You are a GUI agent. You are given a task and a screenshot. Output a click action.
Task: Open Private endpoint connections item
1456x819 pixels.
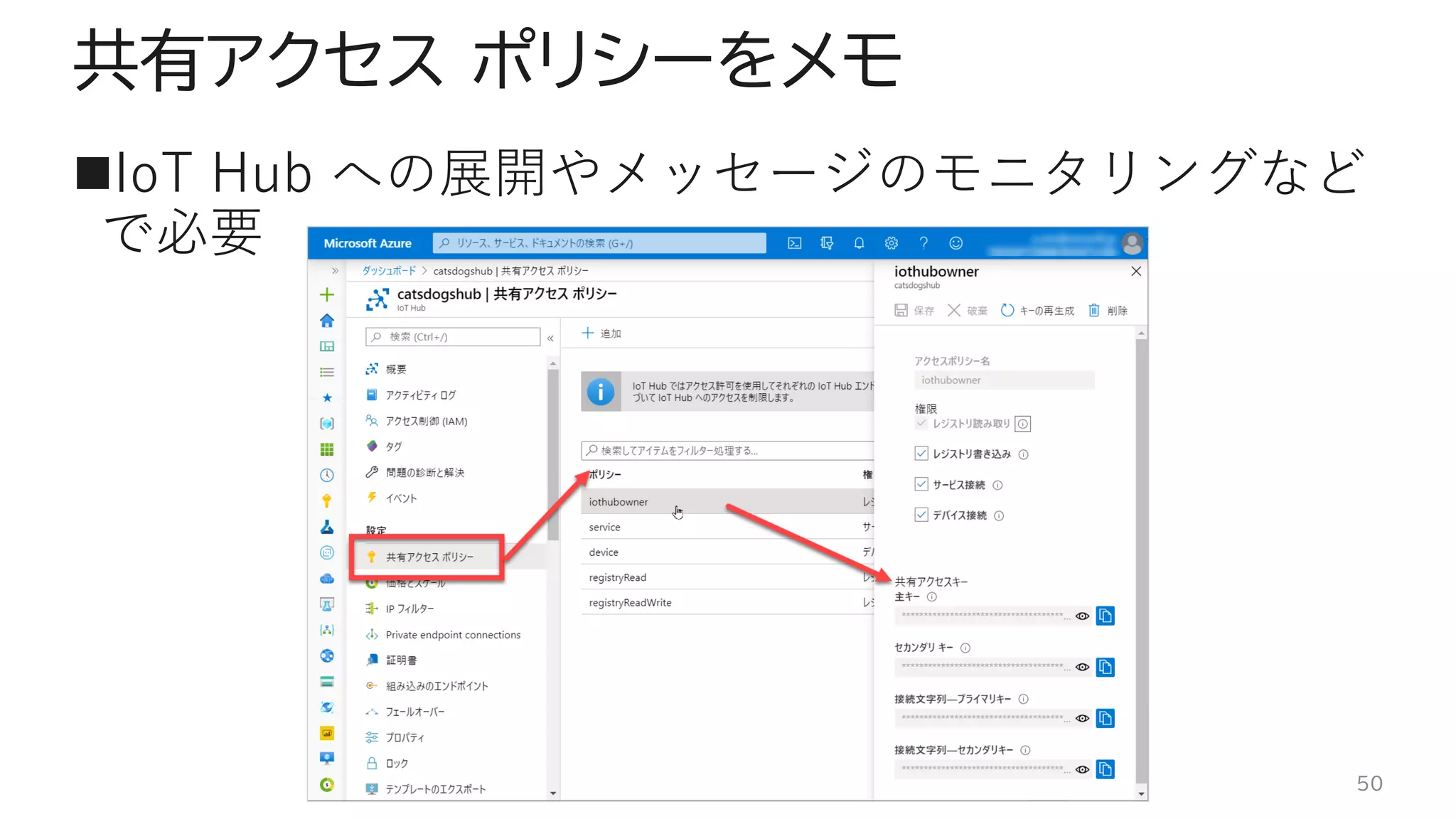click(x=442, y=635)
